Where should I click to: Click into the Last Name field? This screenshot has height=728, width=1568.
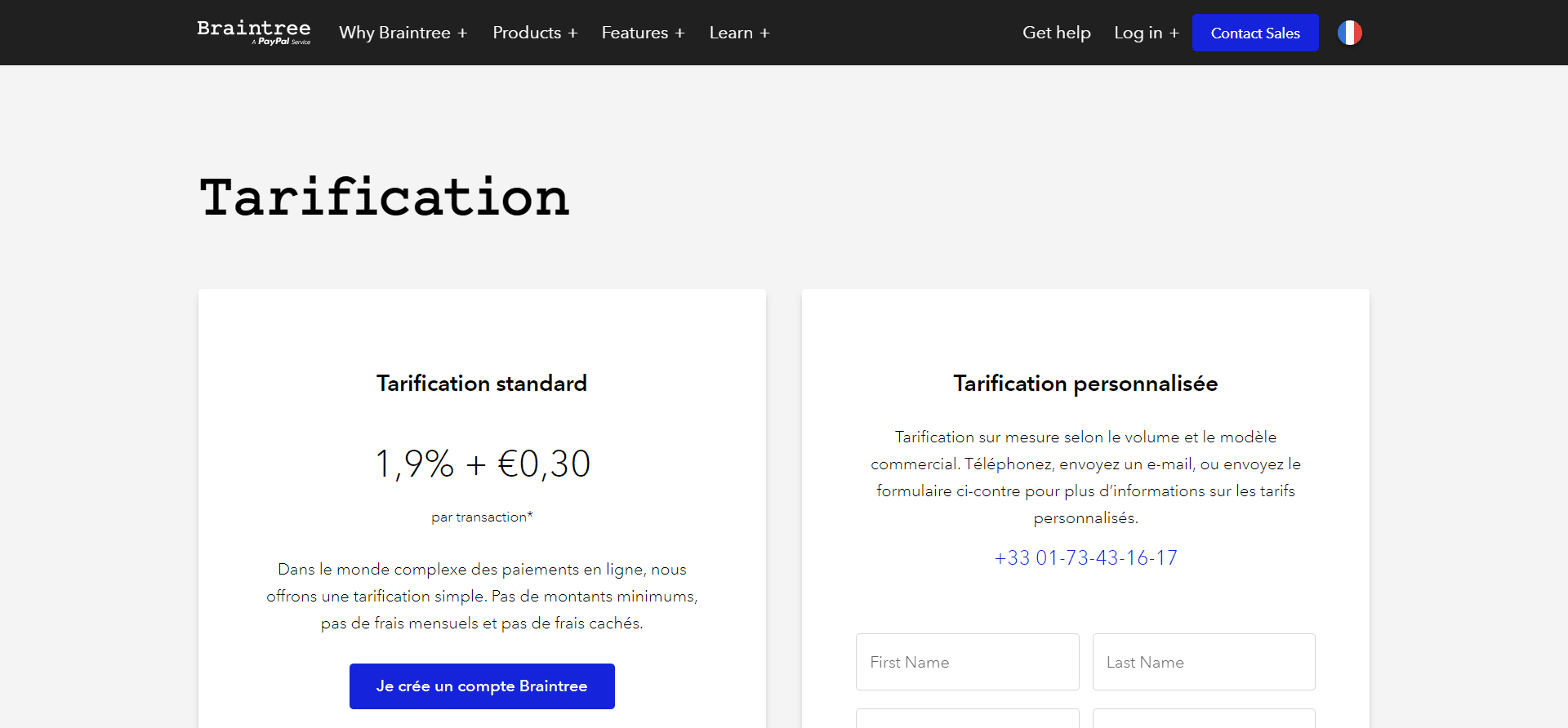click(1204, 662)
